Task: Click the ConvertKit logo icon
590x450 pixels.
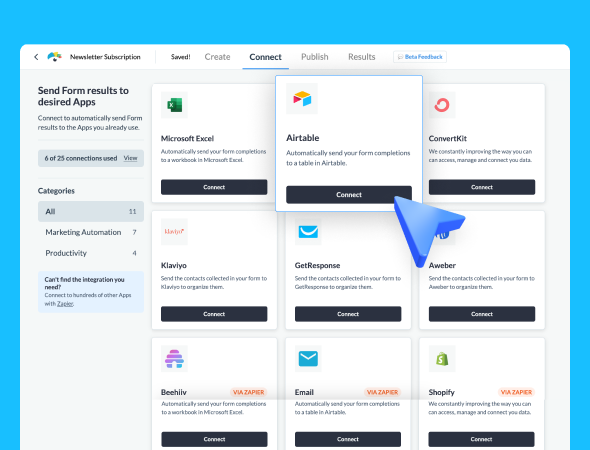Action: 442,105
